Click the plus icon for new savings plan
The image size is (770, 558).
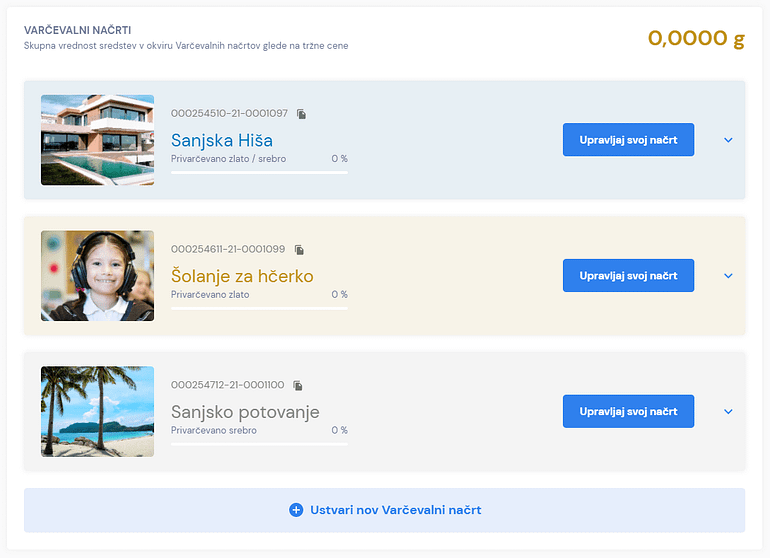click(x=296, y=510)
